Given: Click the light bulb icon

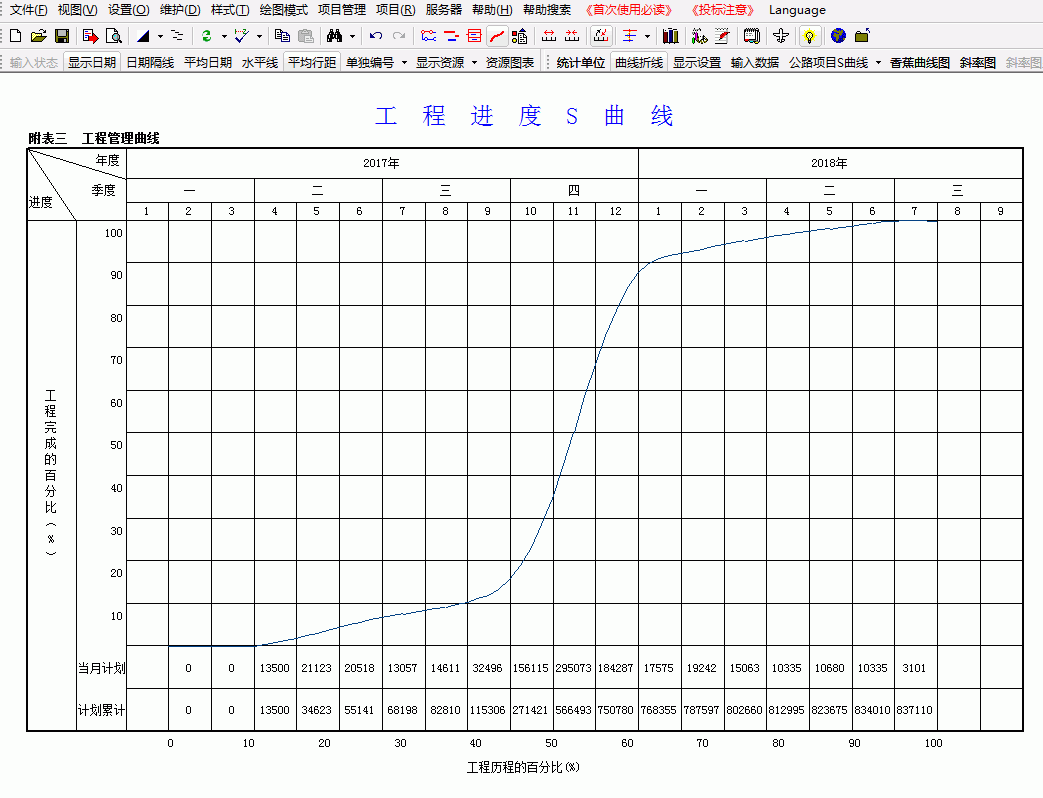Looking at the screenshot, I should [809, 36].
